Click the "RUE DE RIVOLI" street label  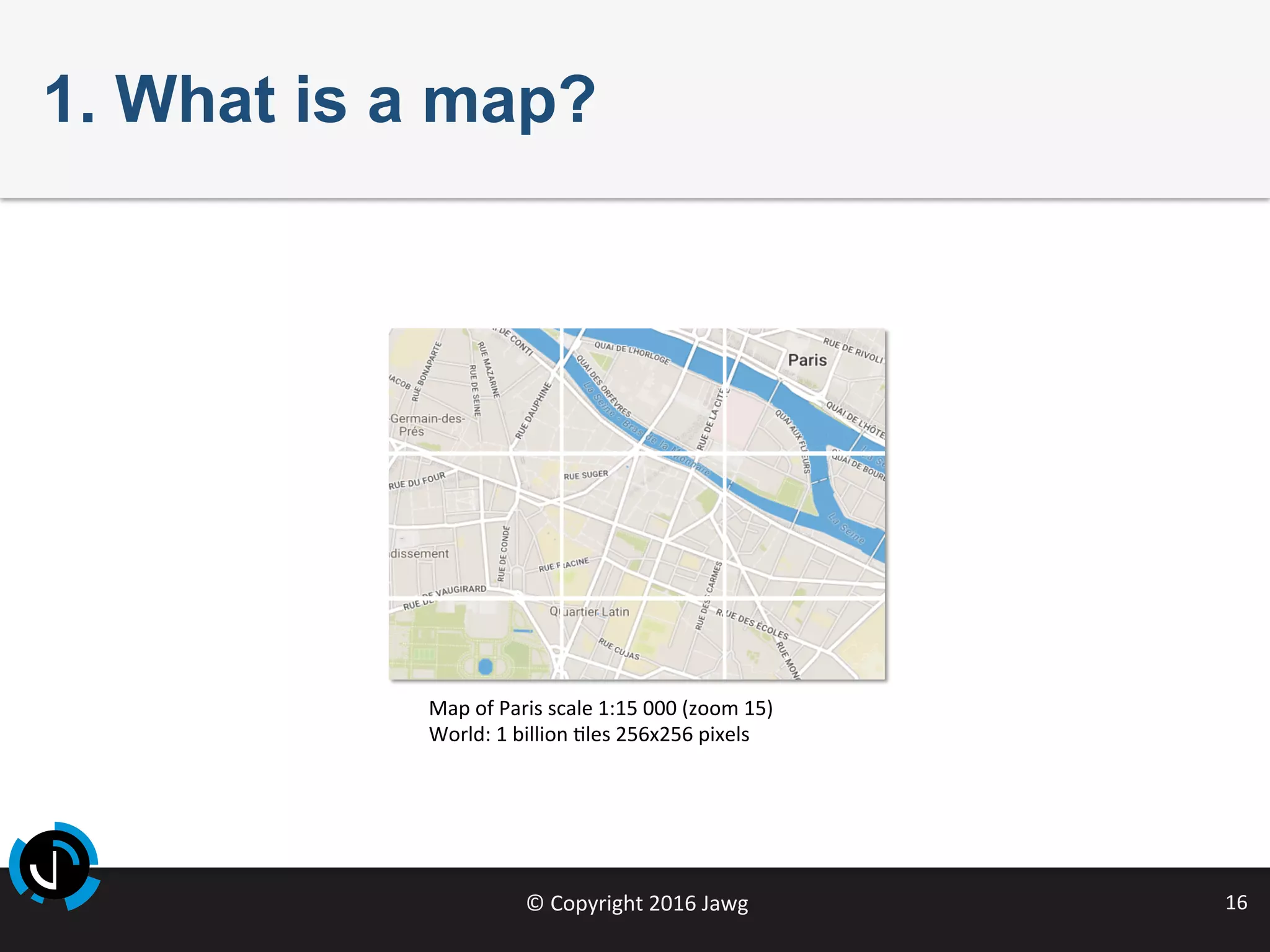pyautogui.click(x=853, y=350)
